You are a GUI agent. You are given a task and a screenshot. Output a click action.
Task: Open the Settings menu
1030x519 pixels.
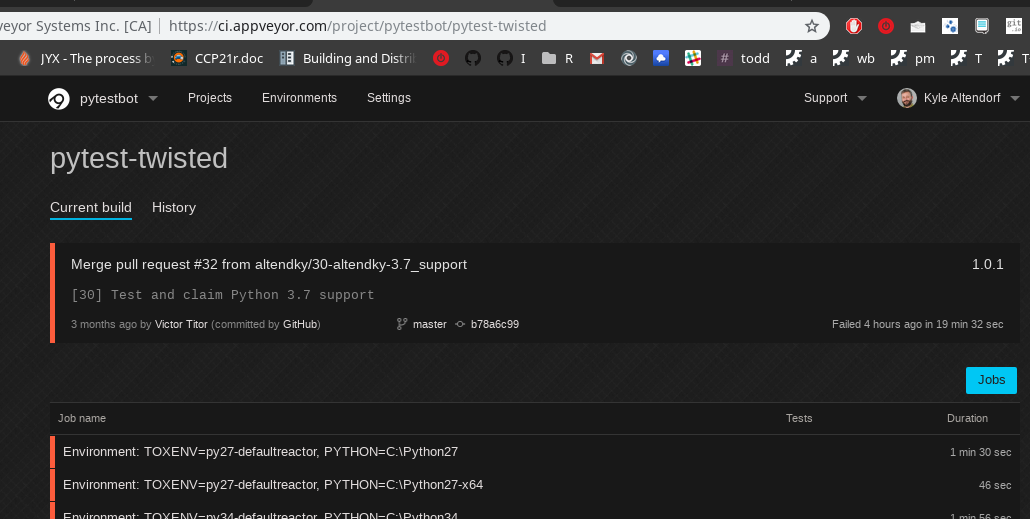tap(389, 98)
